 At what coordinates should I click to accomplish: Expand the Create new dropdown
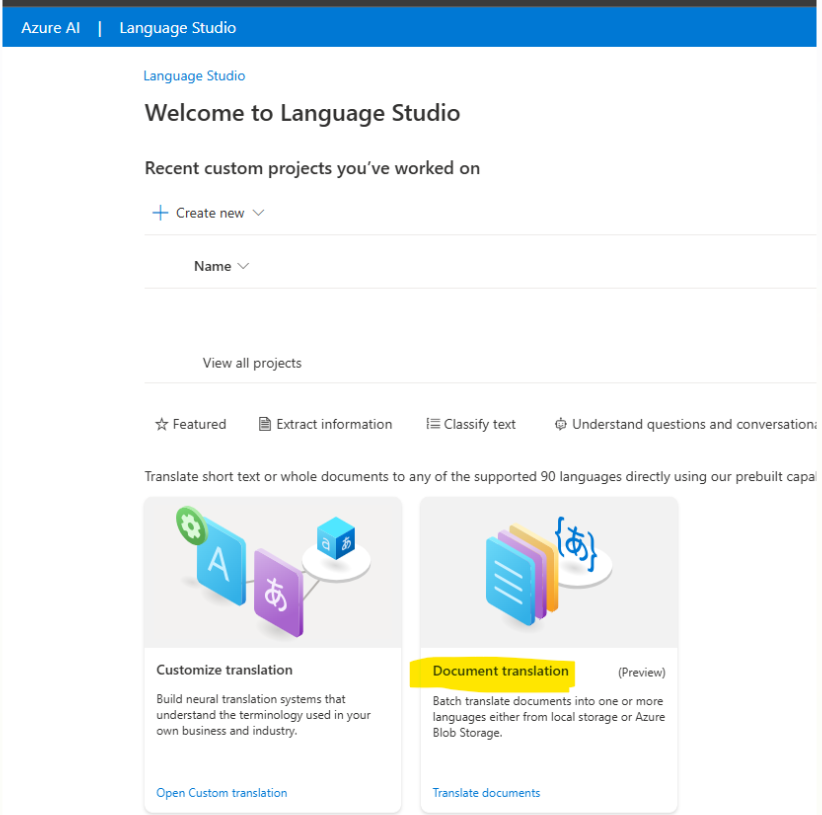258,213
